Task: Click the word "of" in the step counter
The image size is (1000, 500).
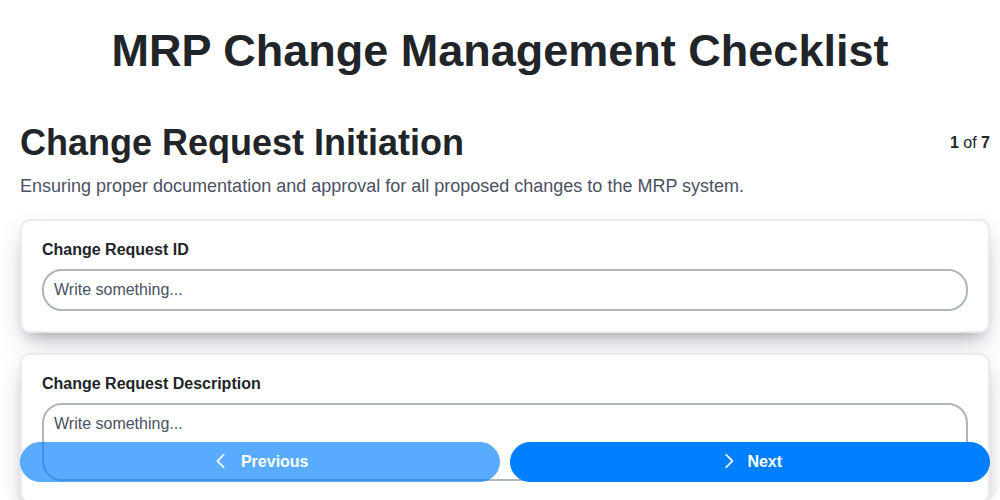Action: click(x=970, y=142)
